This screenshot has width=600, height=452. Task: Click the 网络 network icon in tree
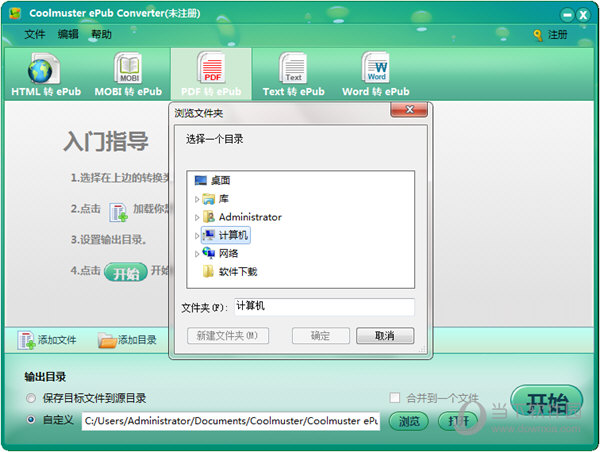coord(209,253)
